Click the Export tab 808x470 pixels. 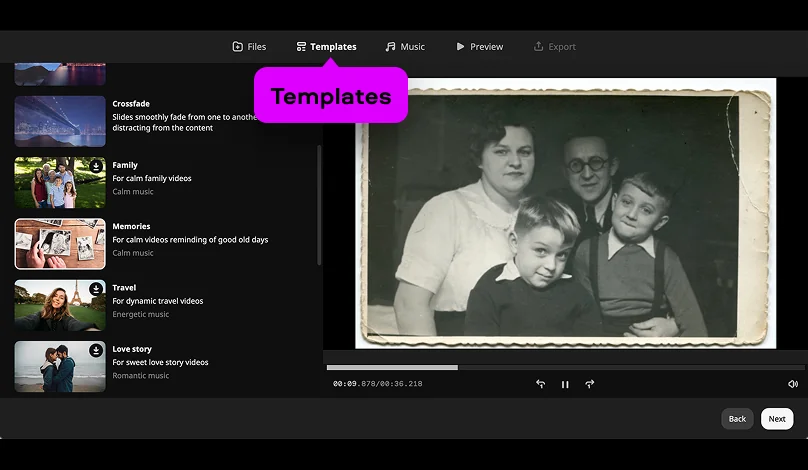(554, 47)
